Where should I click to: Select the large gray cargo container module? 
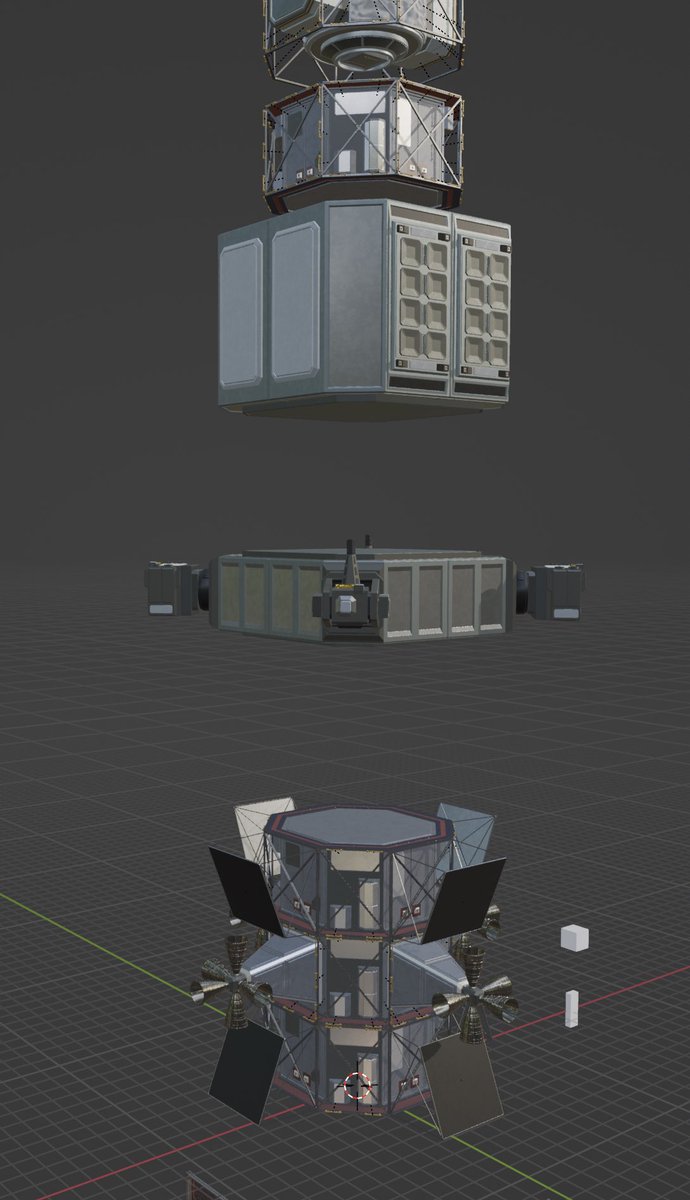click(365, 308)
